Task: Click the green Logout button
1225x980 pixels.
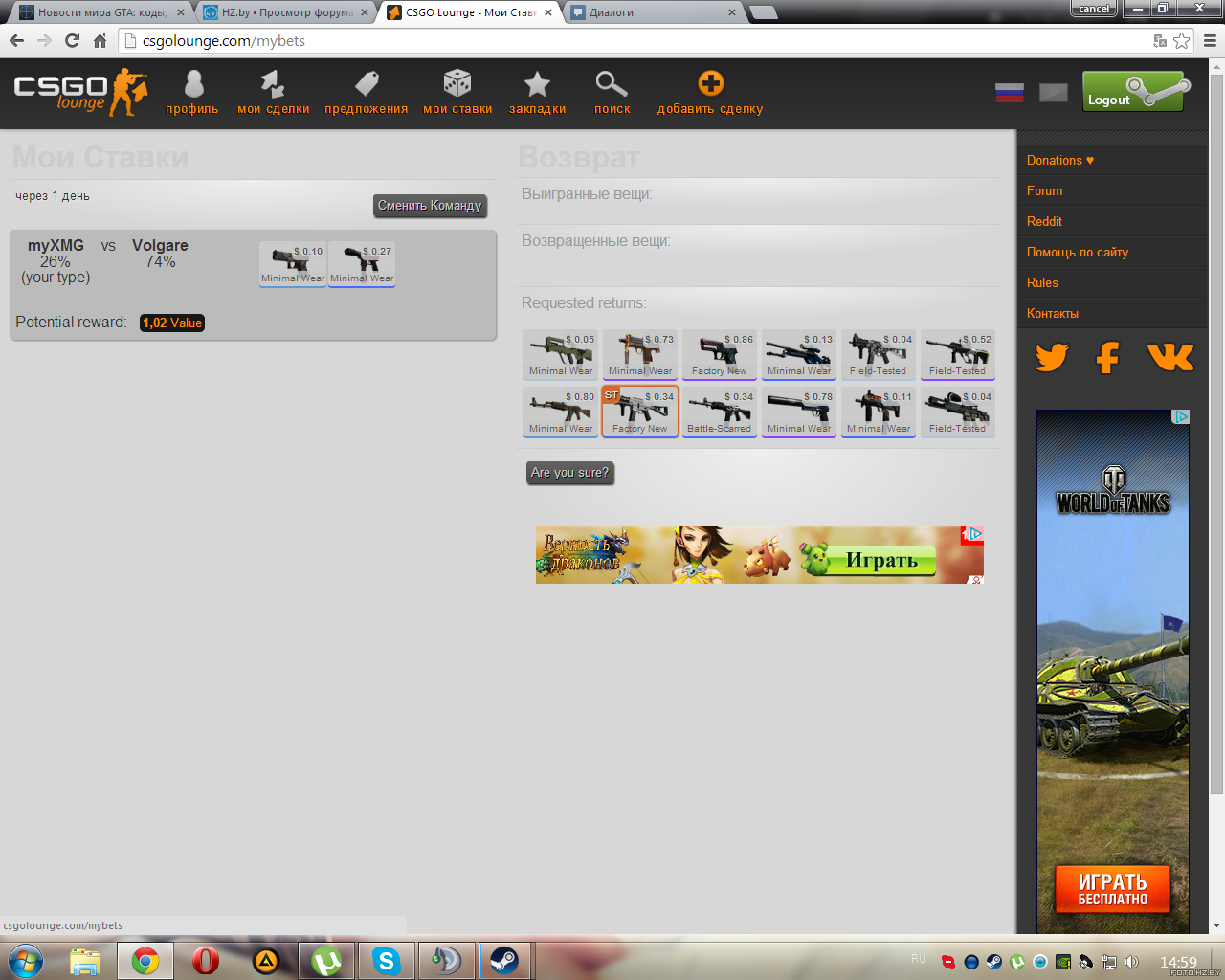Action: click(x=1135, y=93)
